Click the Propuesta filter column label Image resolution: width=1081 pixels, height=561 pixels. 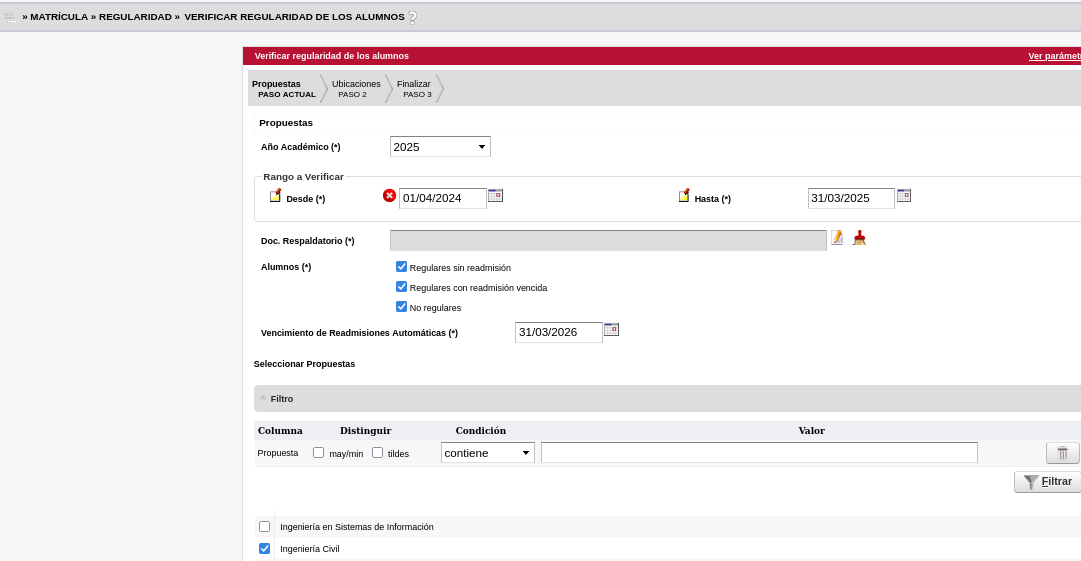pos(278,453)
